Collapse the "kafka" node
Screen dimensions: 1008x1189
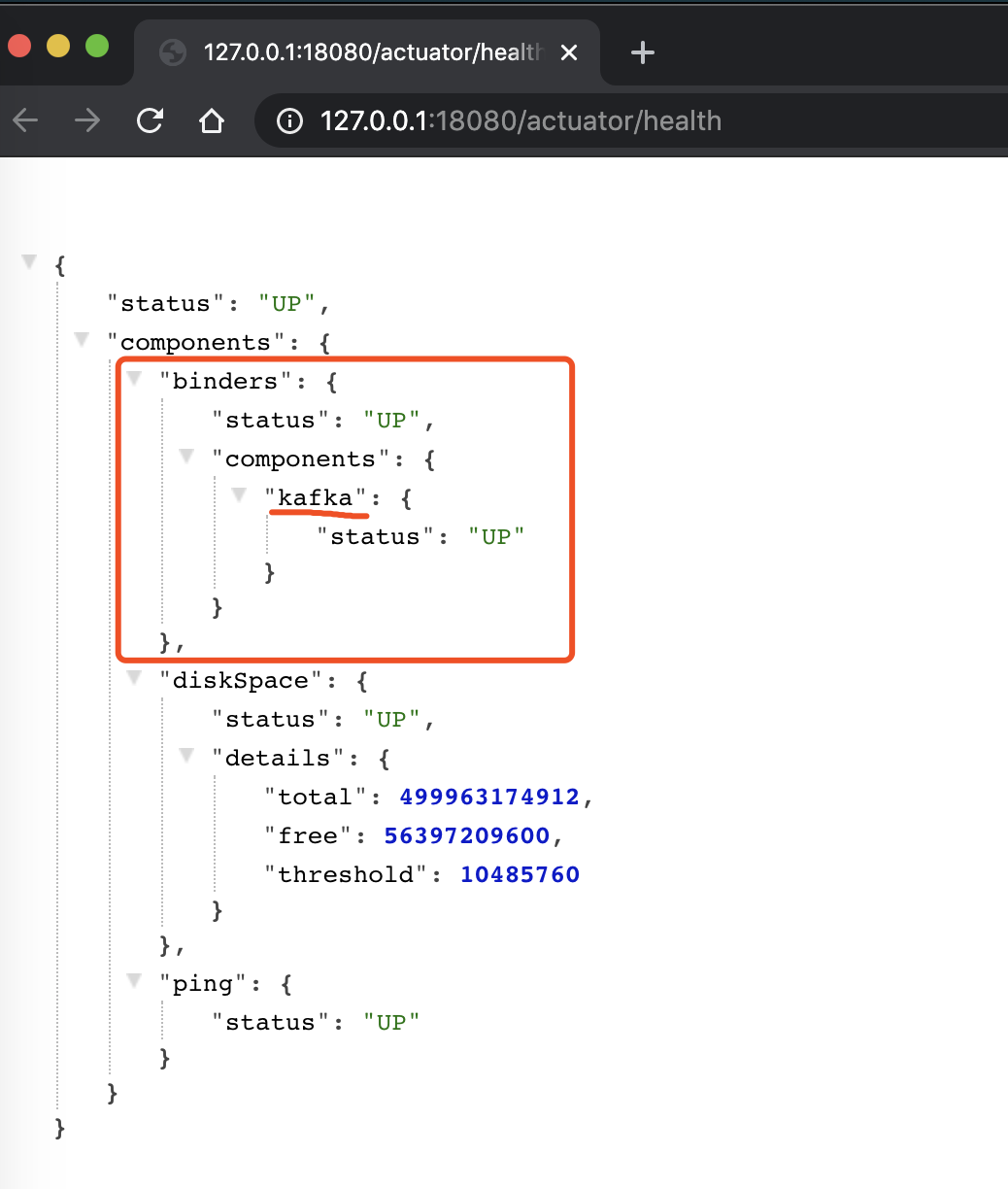point(239,495)
